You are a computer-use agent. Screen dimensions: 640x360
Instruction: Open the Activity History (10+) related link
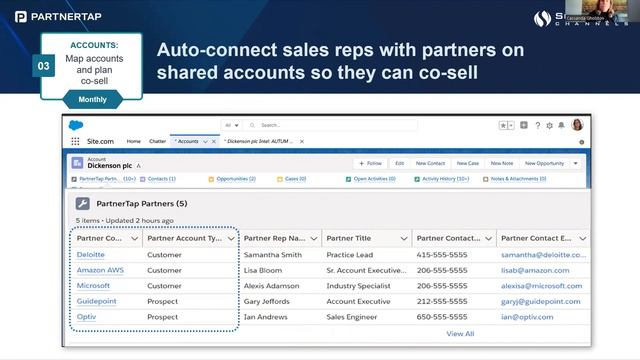(446, 179)
